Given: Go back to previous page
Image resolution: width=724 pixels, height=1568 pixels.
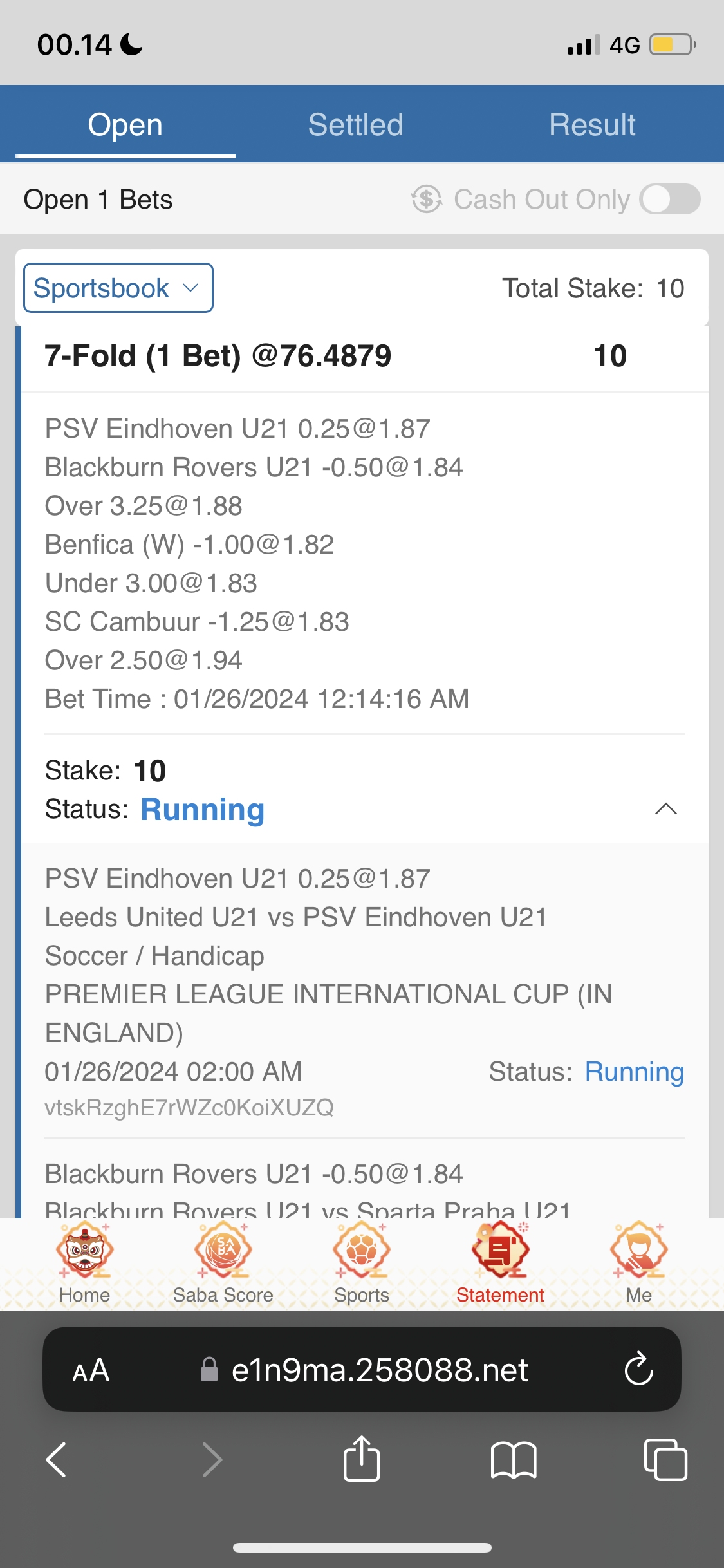Looking at the screenshot, I should pos(57,1459).
